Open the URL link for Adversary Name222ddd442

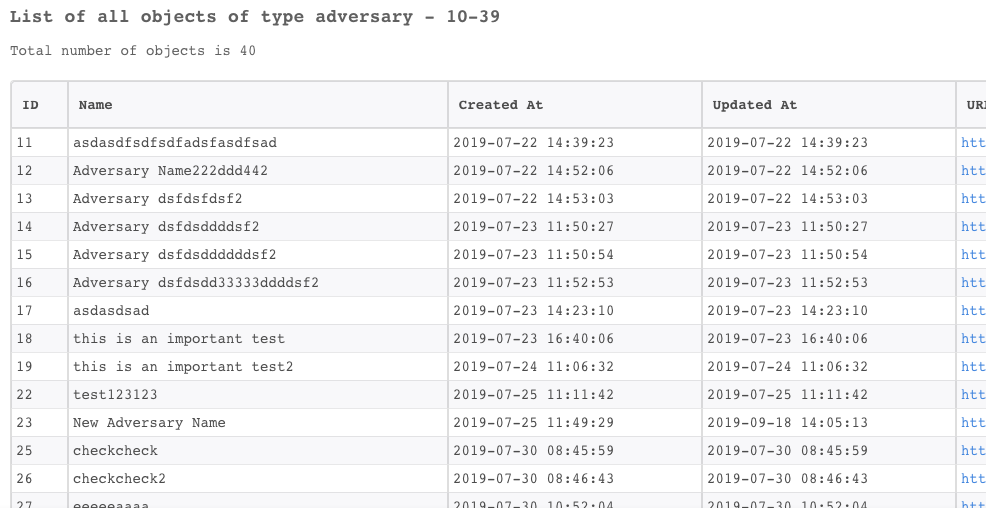(x=973, y=171)
